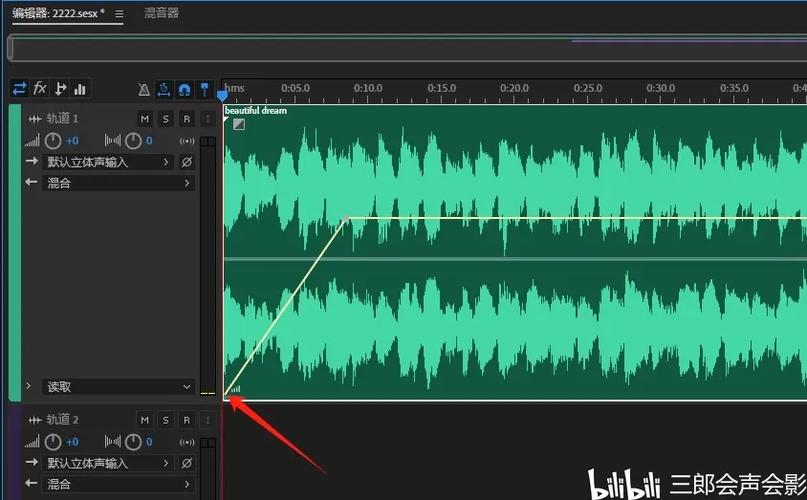Arm Track 2 for record with R
807x500 pixels.
(186, 420)
